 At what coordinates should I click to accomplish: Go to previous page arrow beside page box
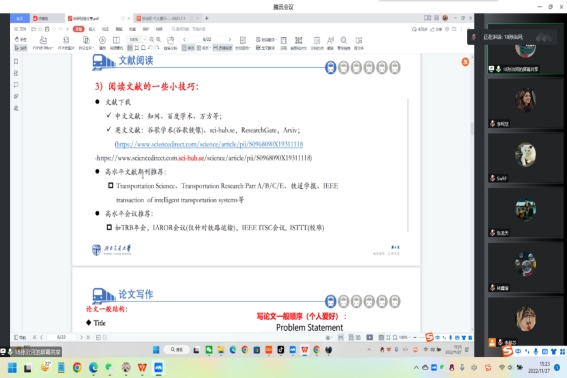184,39
